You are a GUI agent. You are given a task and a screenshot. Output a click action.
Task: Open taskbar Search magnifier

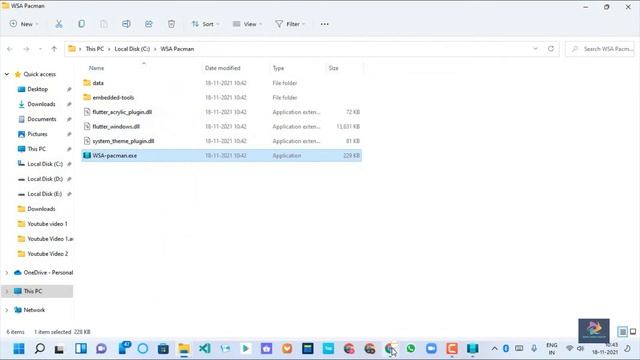40,349
